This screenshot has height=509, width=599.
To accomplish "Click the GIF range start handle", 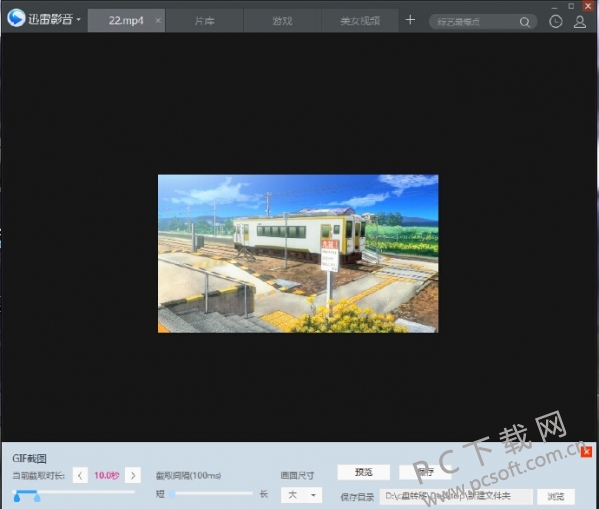I will click(x=17, y=497).
